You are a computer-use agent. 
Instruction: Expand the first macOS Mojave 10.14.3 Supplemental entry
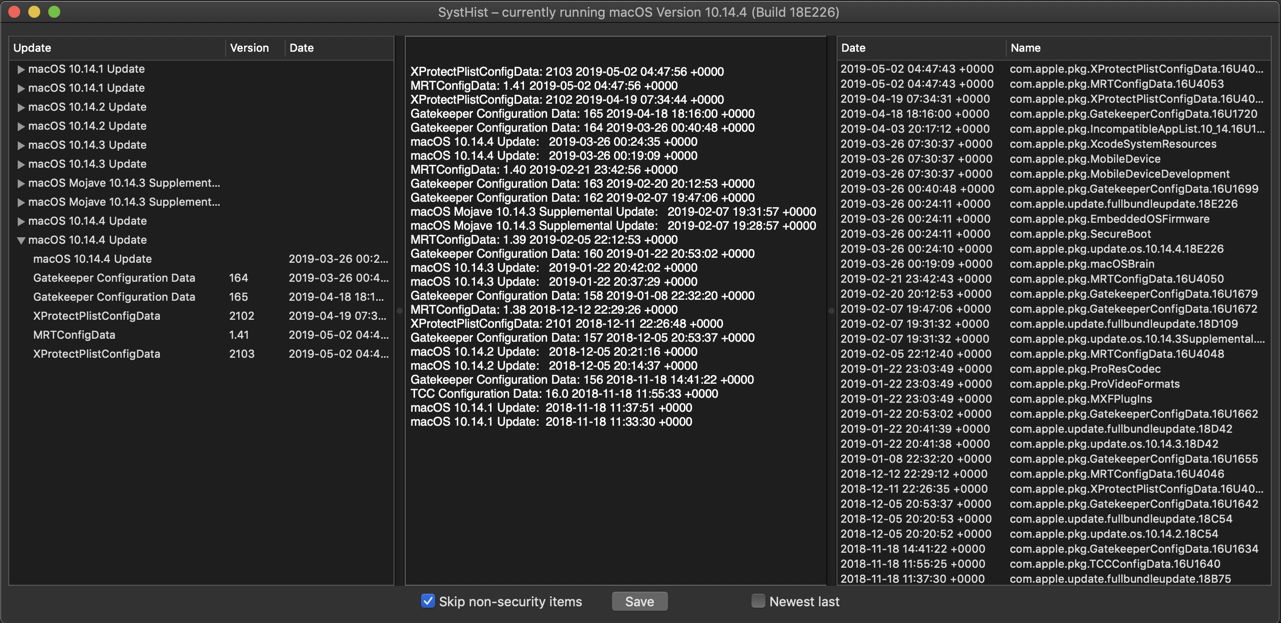[x=21, y=184]
